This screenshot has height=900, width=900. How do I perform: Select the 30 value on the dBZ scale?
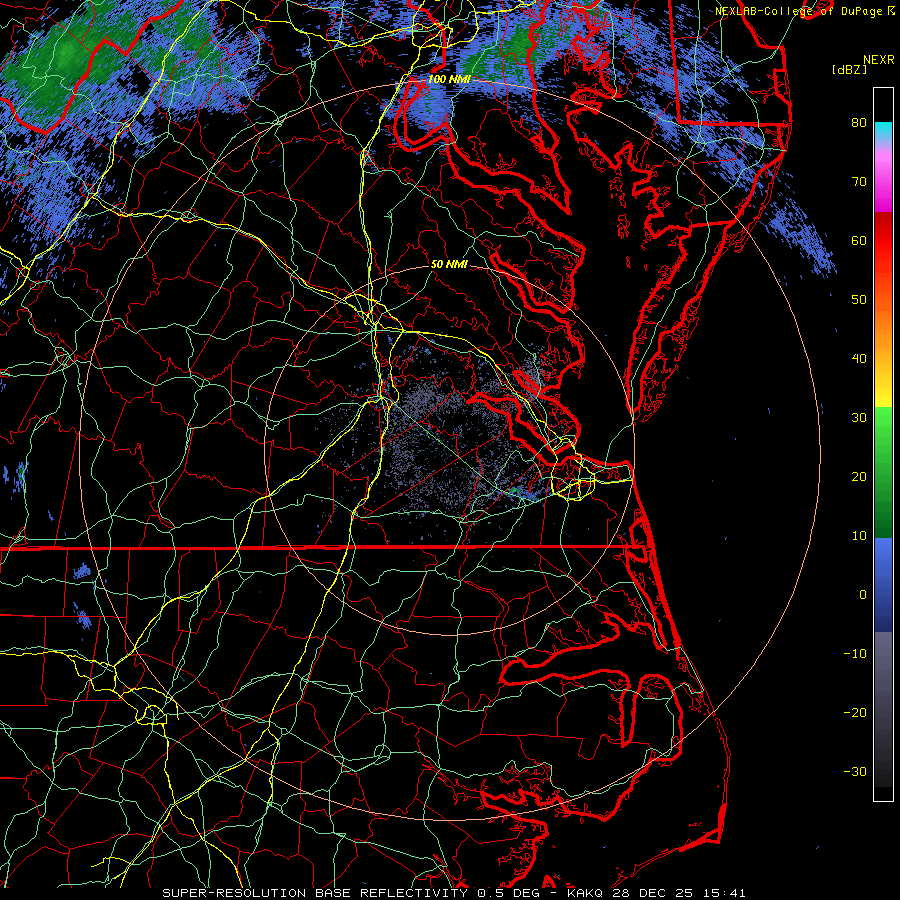(859, 418)
